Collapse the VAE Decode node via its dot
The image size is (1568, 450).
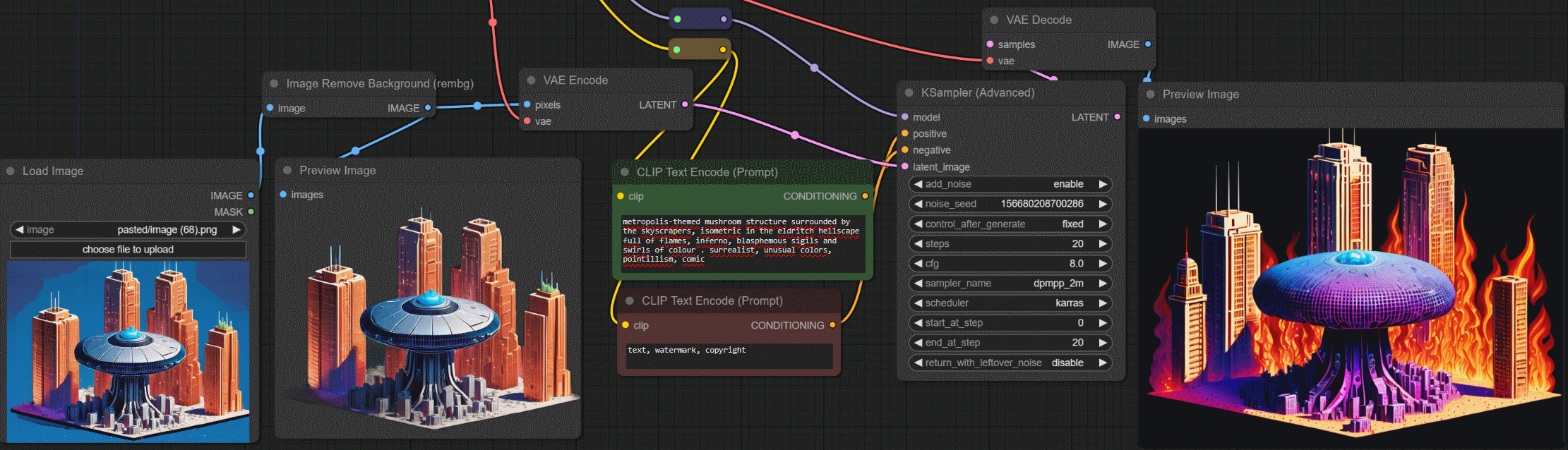coord(994,20)
